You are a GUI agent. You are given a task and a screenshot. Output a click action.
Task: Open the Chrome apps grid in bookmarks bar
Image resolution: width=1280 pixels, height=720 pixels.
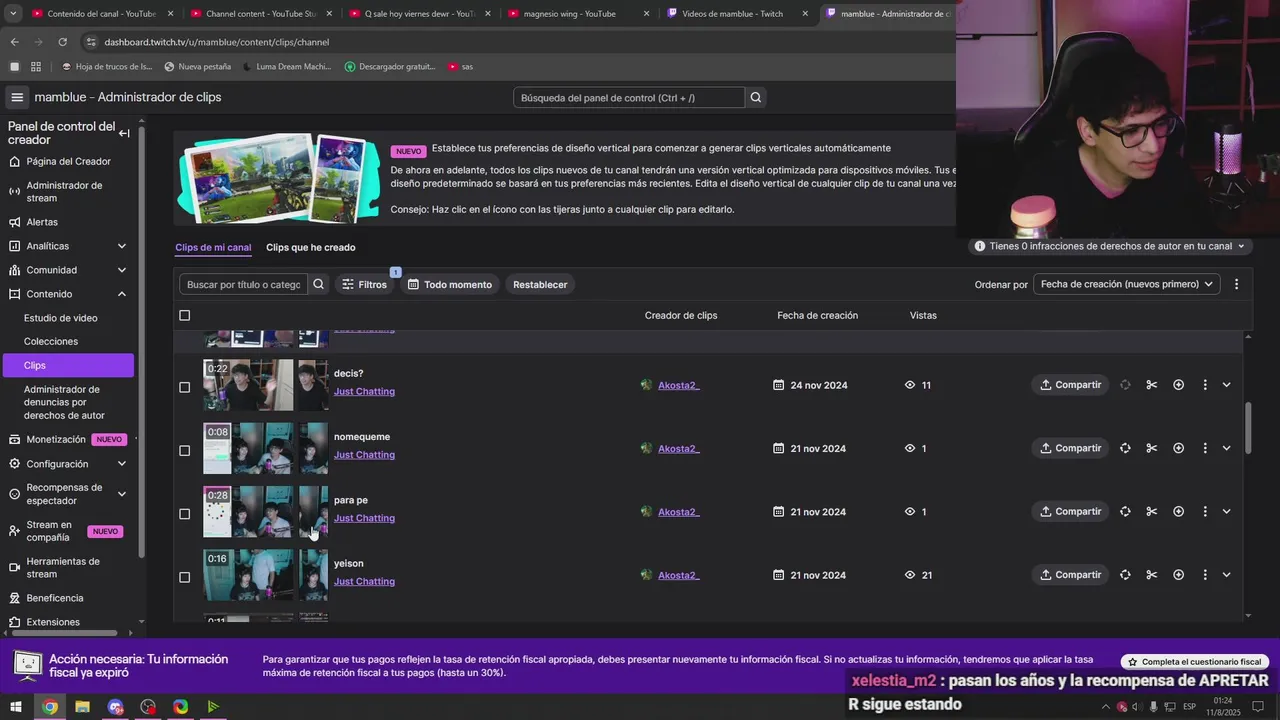[36, 67]
